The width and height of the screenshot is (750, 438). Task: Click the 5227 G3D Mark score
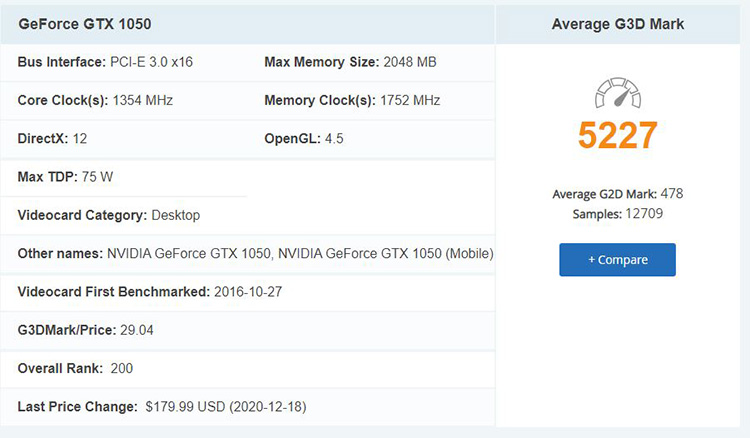(618, 135)
